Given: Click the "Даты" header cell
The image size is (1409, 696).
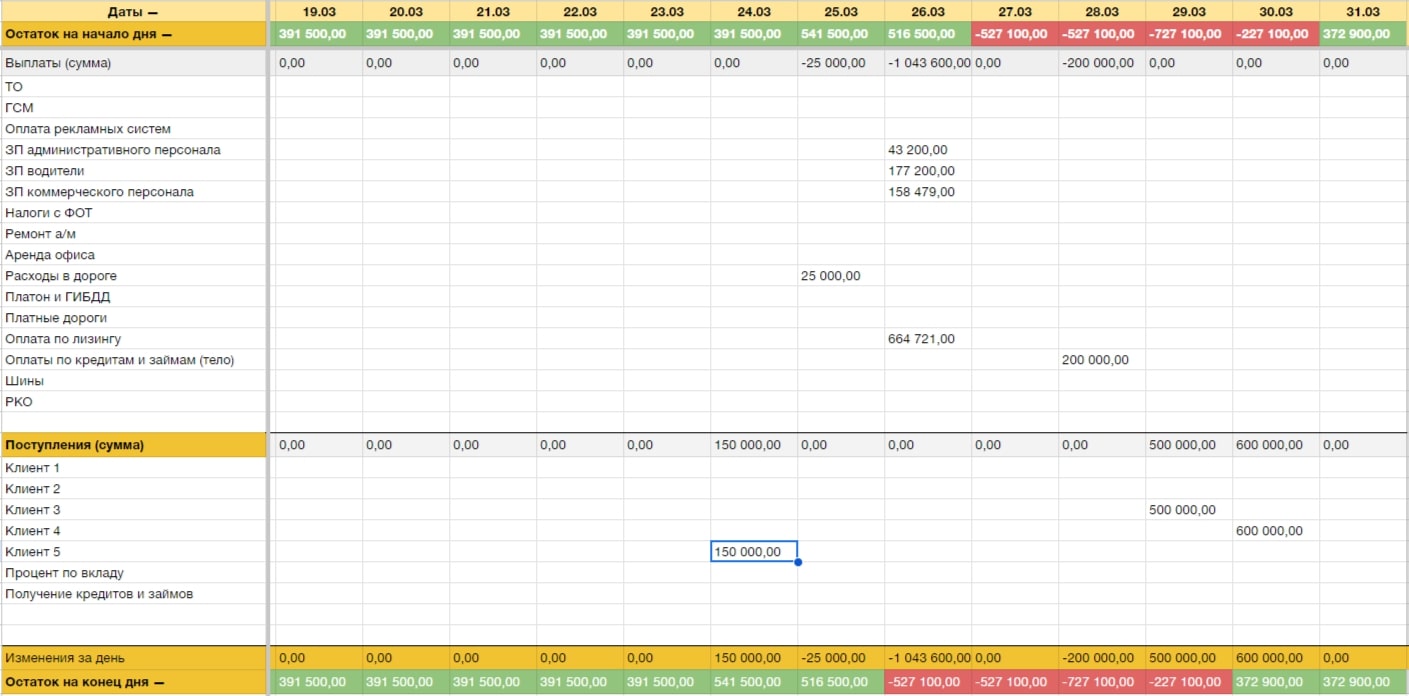Looking at the screenshot, I should click(x=132, y=12).
